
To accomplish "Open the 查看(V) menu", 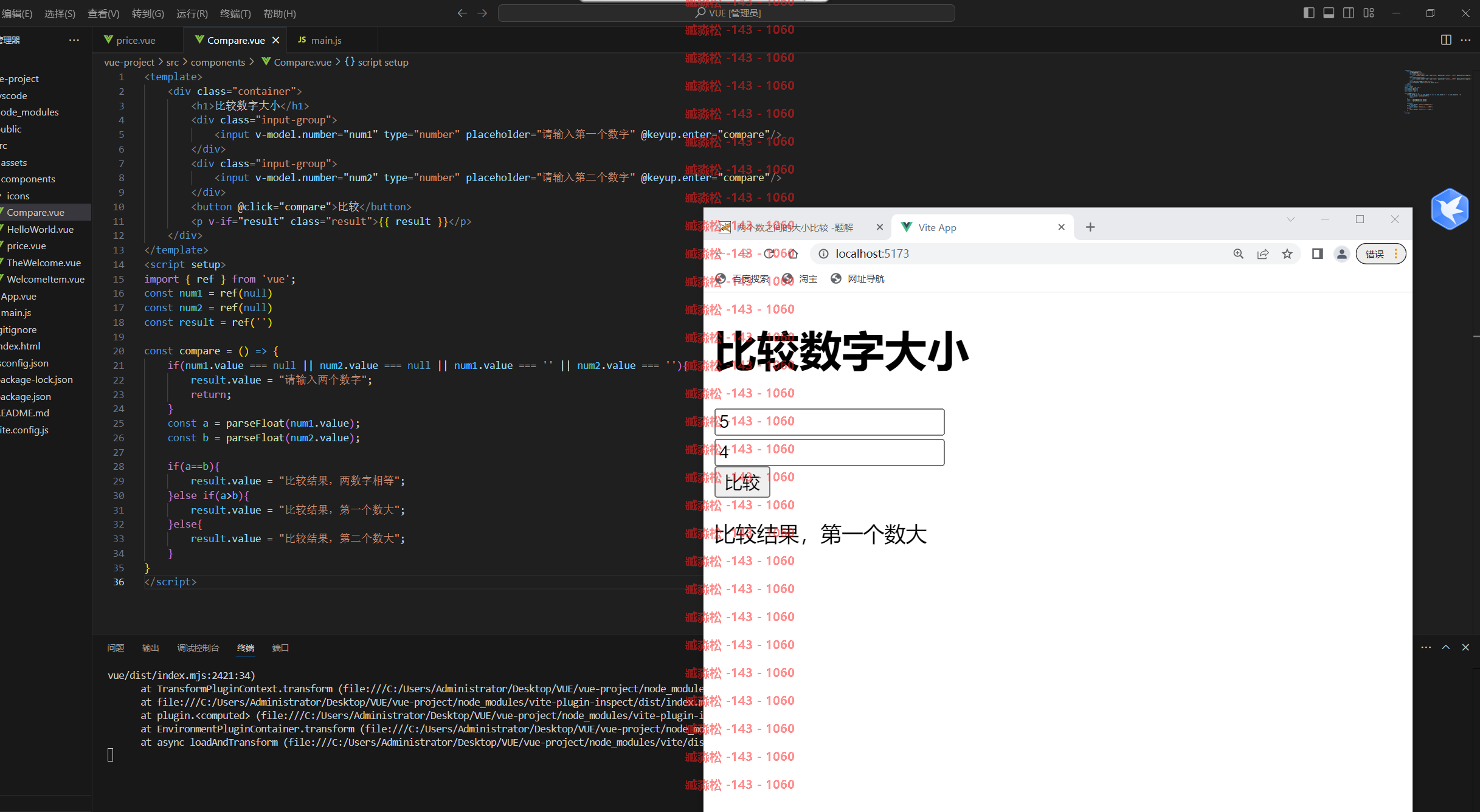I will 103,13.
